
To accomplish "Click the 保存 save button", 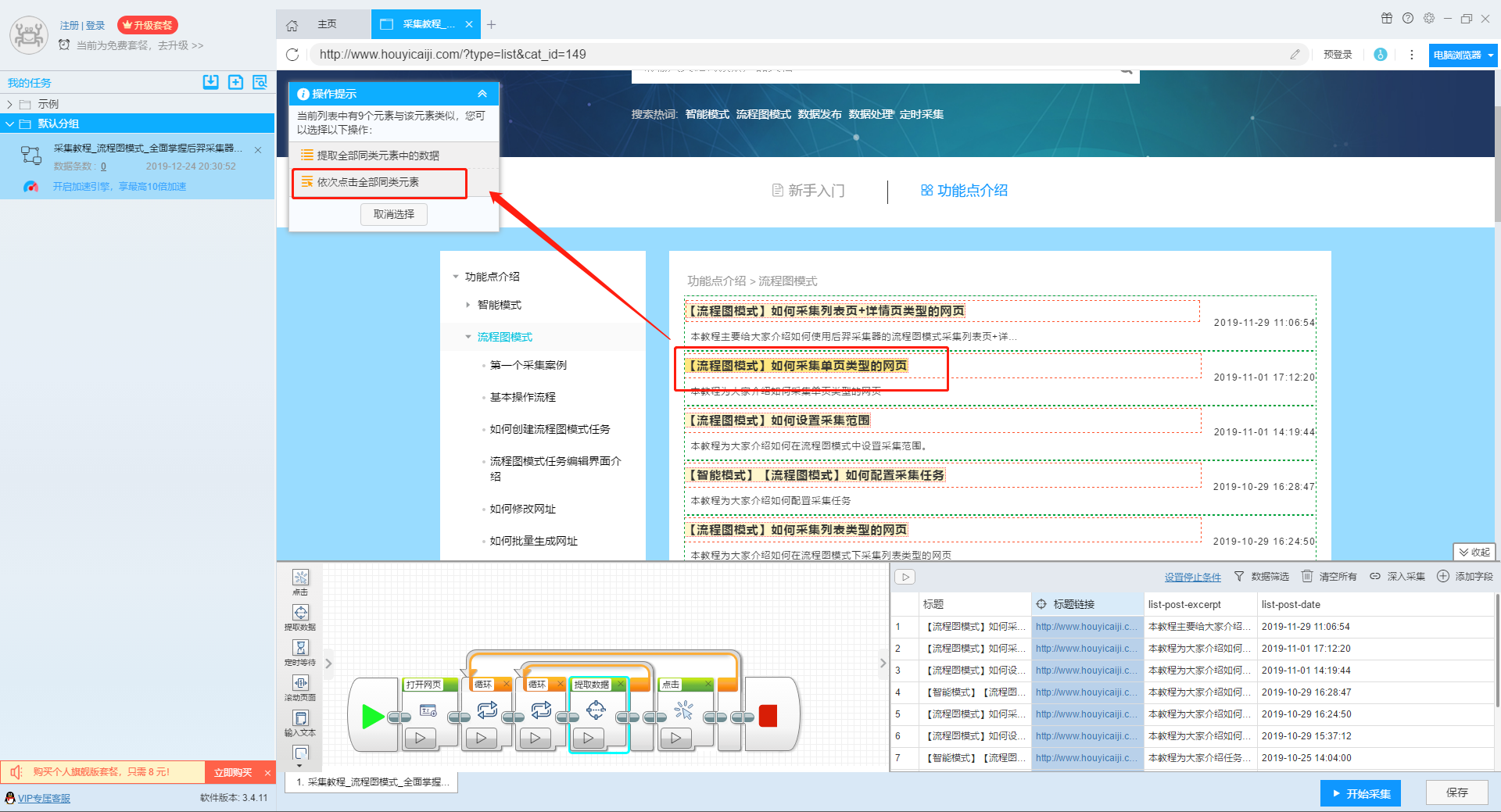I will click(1457, 792).
